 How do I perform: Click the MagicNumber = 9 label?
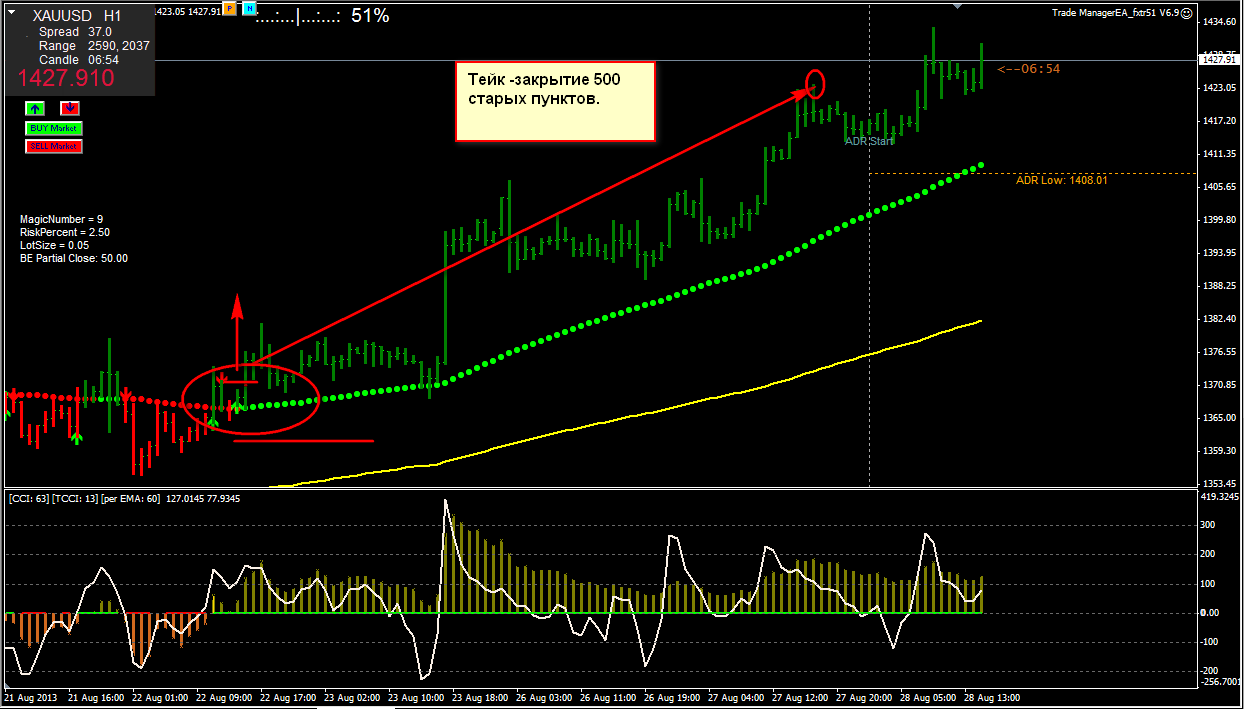click(x=61, y=219)
